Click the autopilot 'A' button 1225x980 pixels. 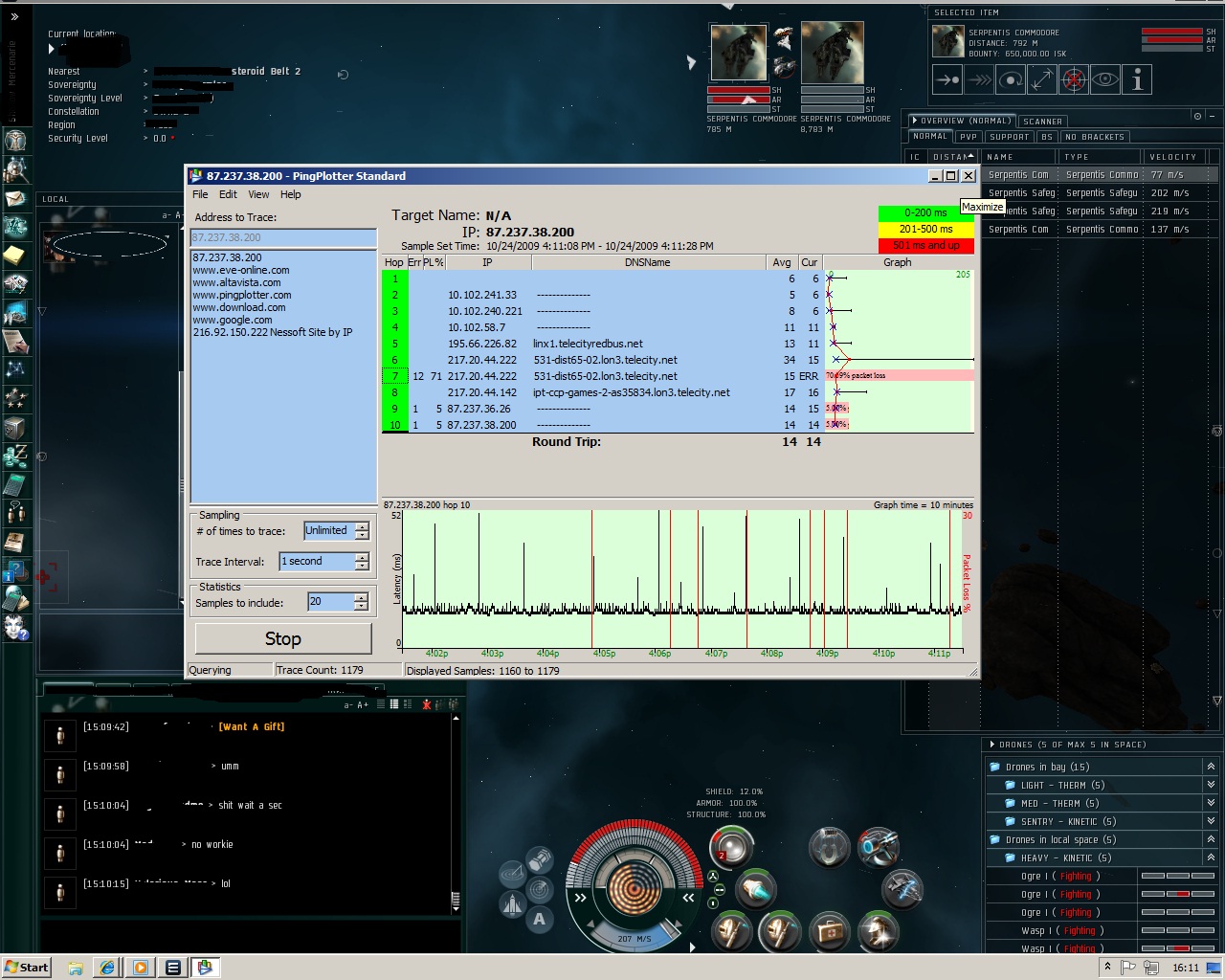pyautogui.click(x=540, y=920)
